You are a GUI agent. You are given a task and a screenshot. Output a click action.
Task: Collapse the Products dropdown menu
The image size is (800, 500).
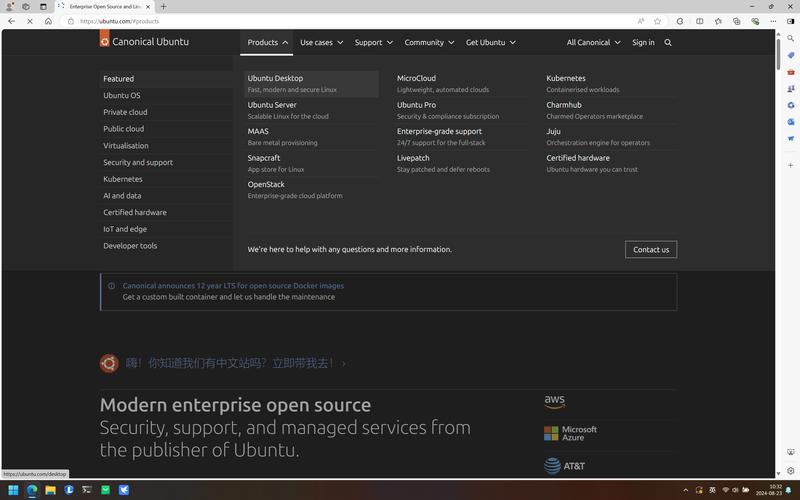(x=268, y=42)
